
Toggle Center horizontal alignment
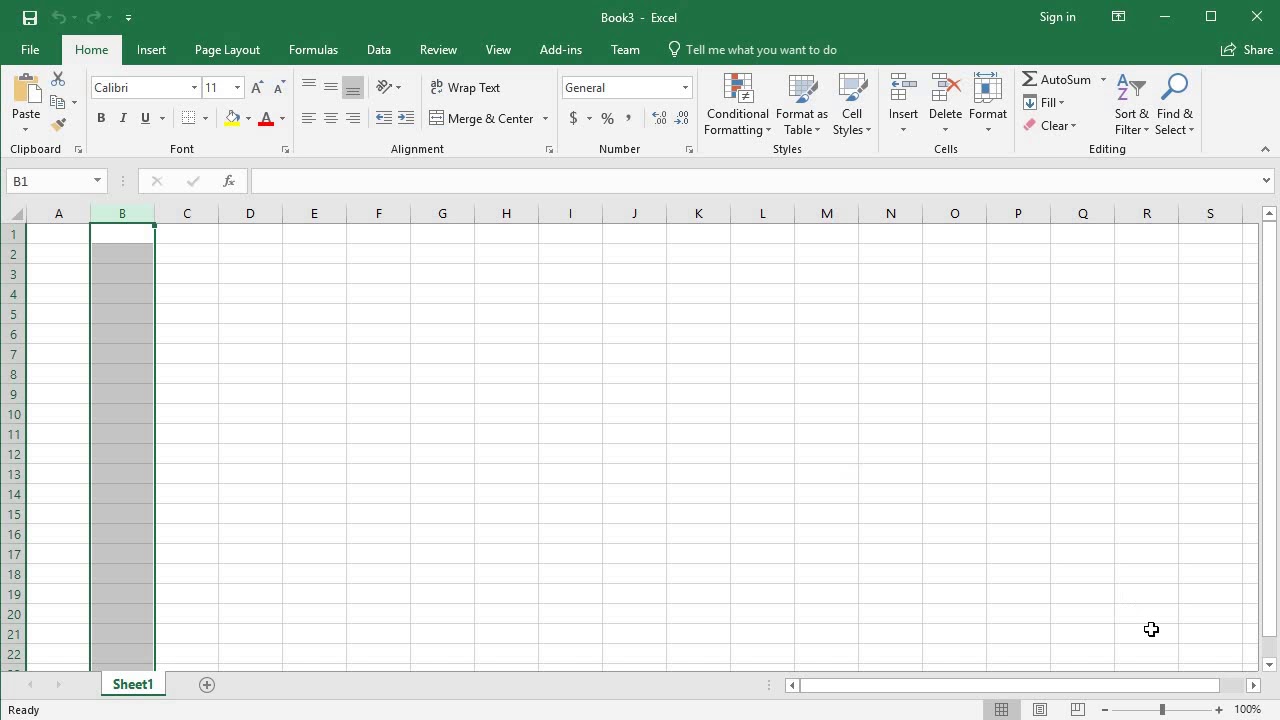pyautogui.click(x=331, y=118)
